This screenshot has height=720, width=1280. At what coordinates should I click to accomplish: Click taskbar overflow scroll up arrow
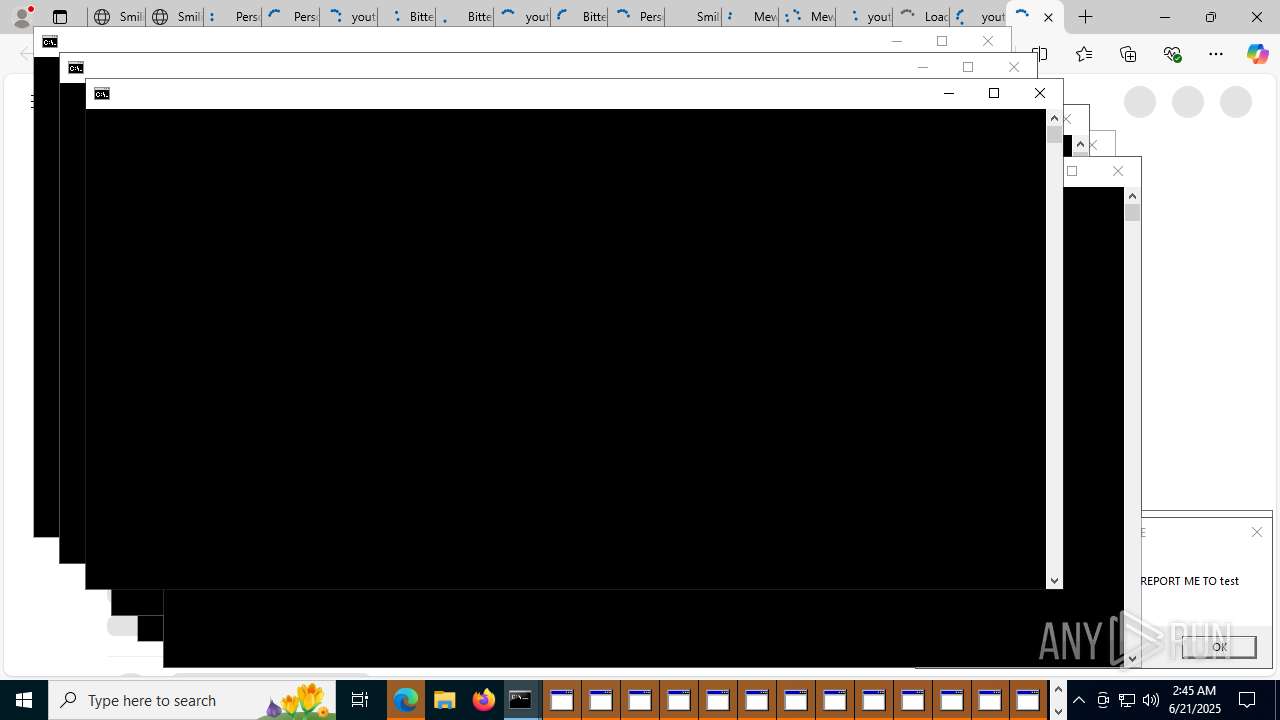(x=1058, y=690)
